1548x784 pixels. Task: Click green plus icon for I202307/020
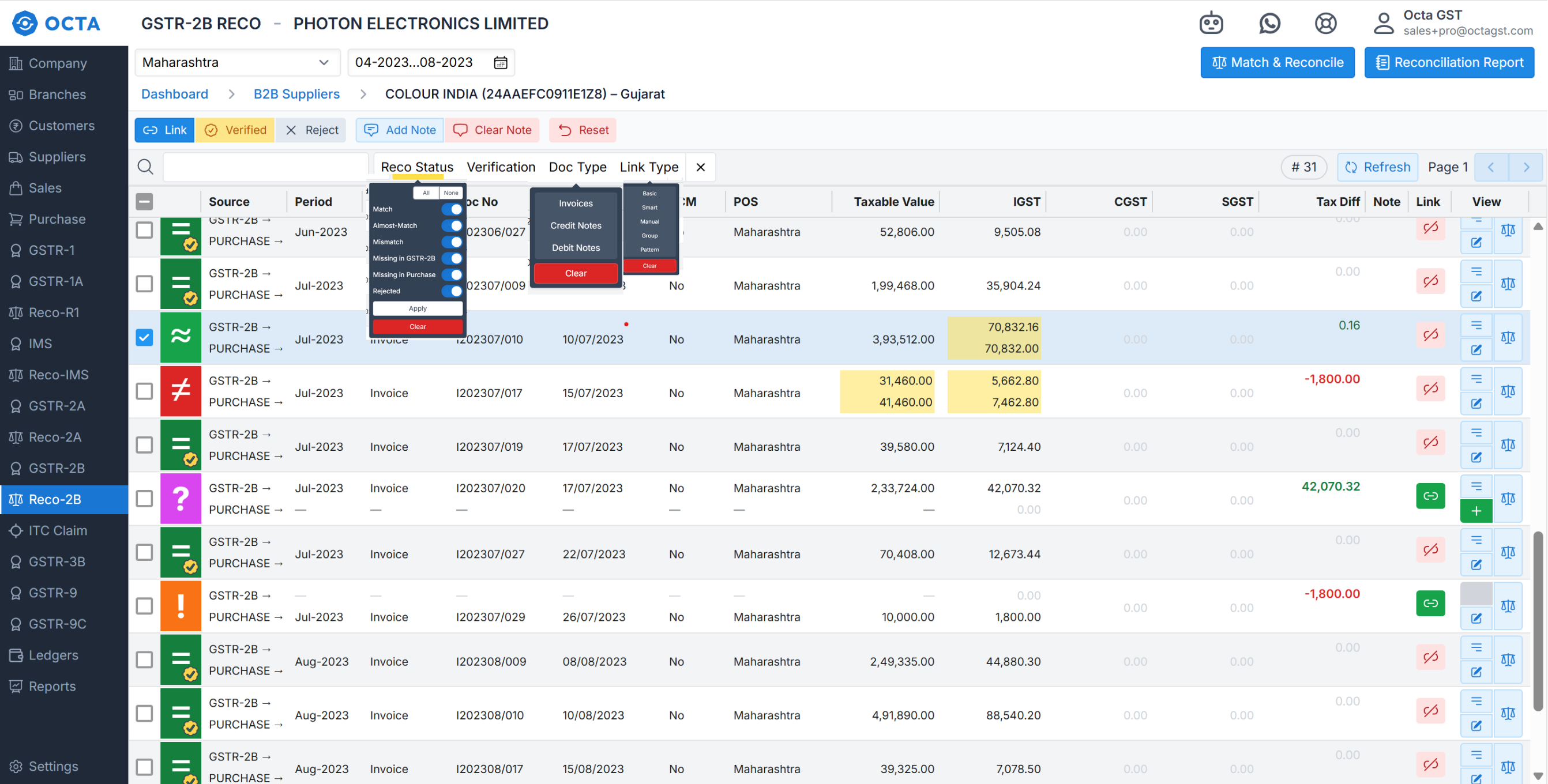(1475, 511)
